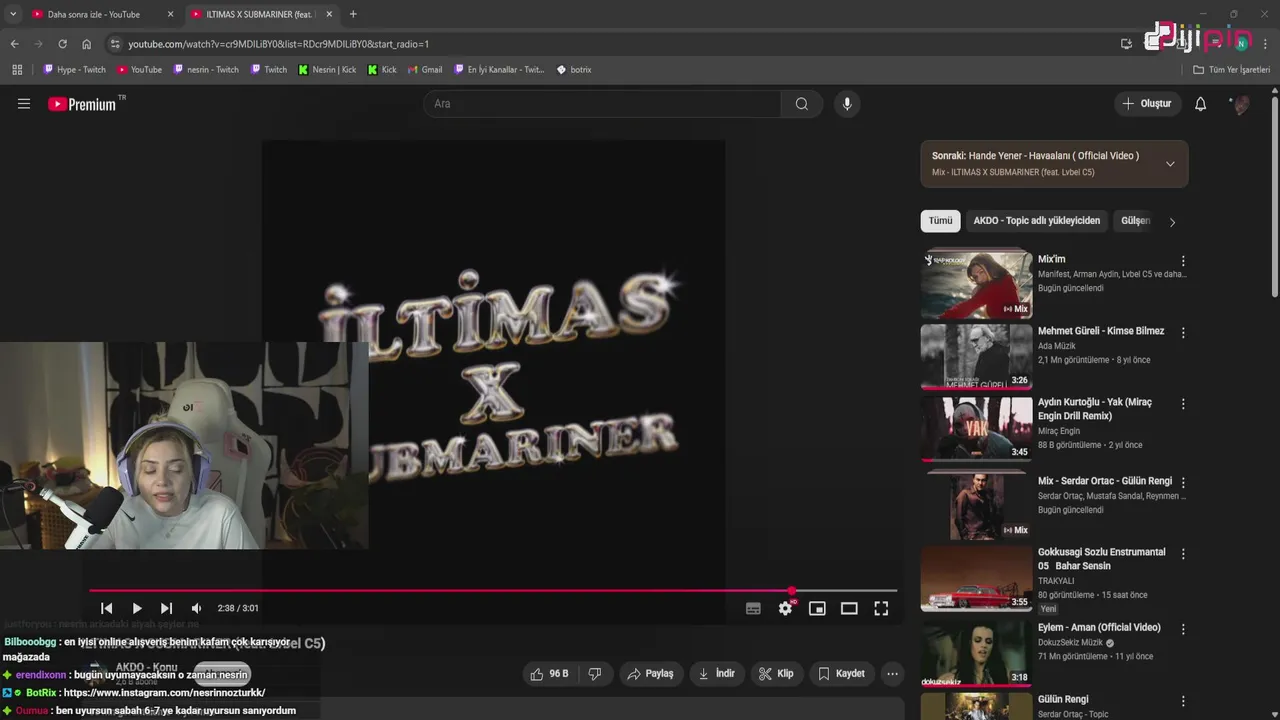Open the apps grid in bookmarks bar
Screen dimensions: 1280x720
(17, 70)
